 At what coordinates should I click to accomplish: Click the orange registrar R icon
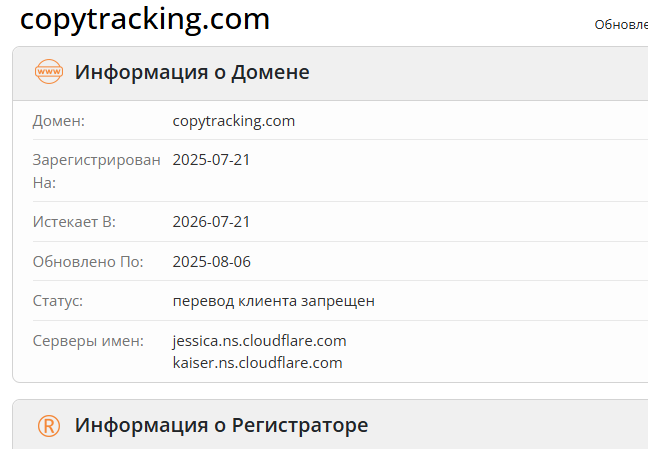tap(49, 425)
